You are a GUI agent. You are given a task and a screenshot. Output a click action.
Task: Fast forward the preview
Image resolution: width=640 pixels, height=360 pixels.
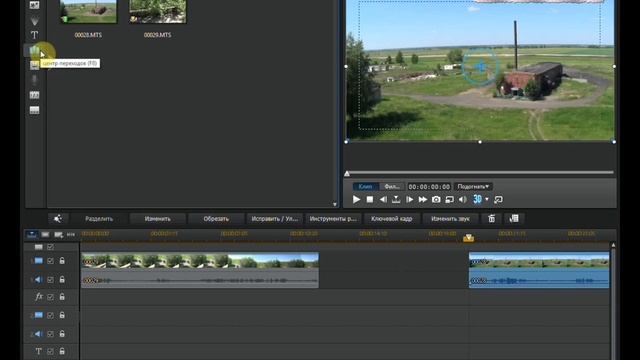pos(423,200)
